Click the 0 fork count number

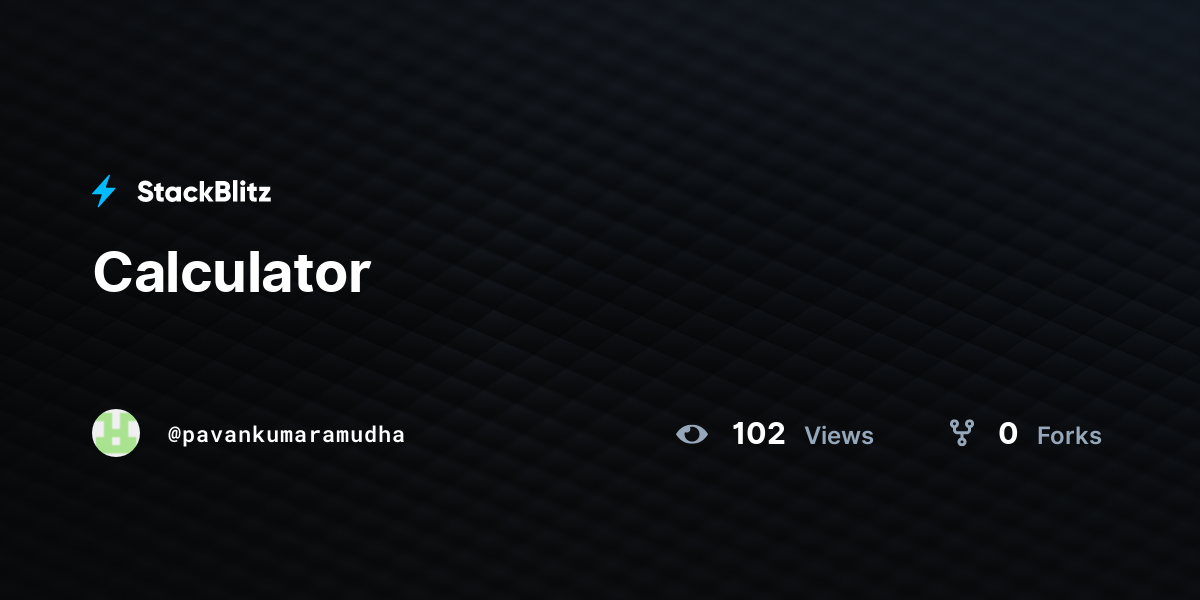(1008, 434)
